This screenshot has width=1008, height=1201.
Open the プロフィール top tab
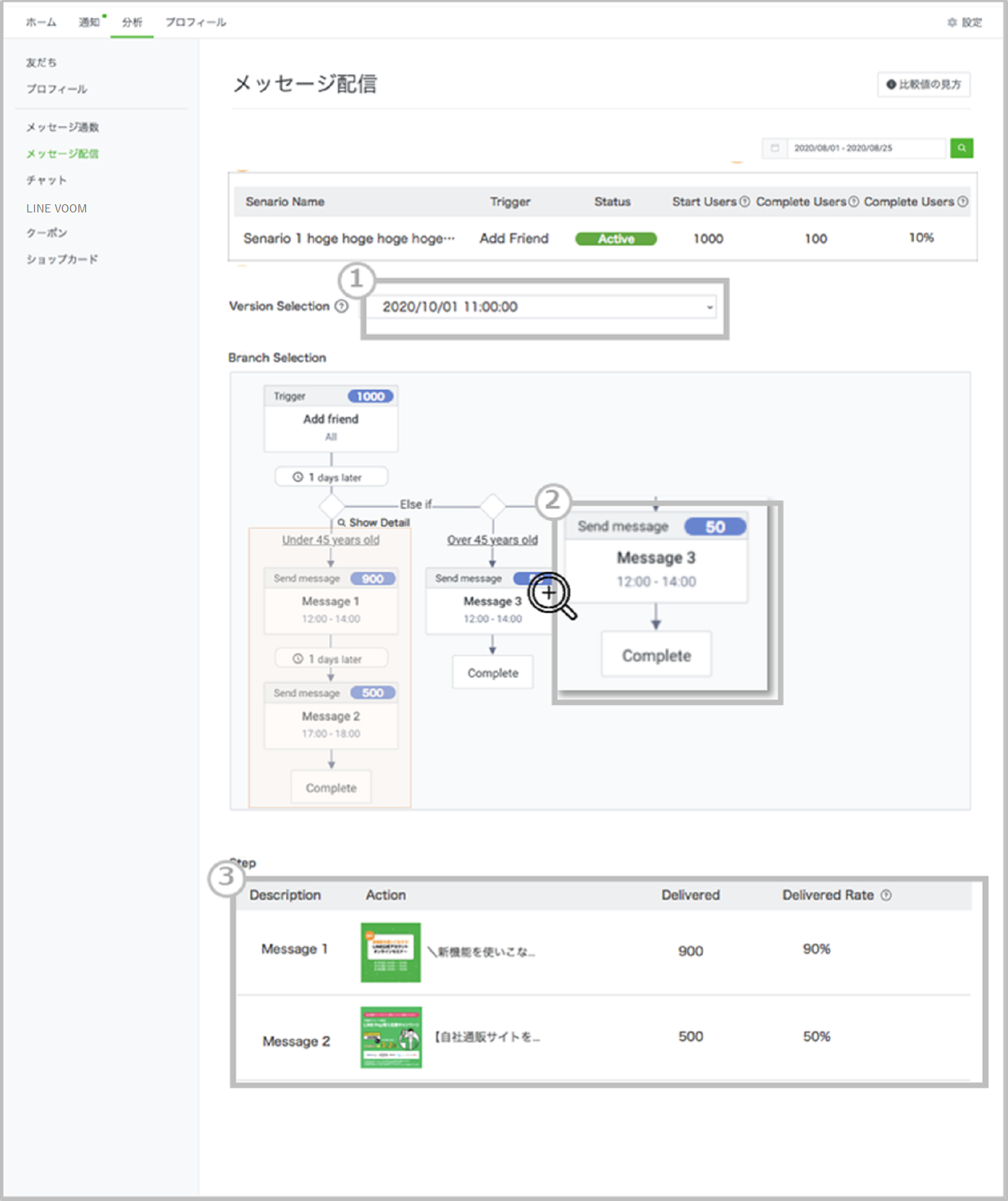196,22
